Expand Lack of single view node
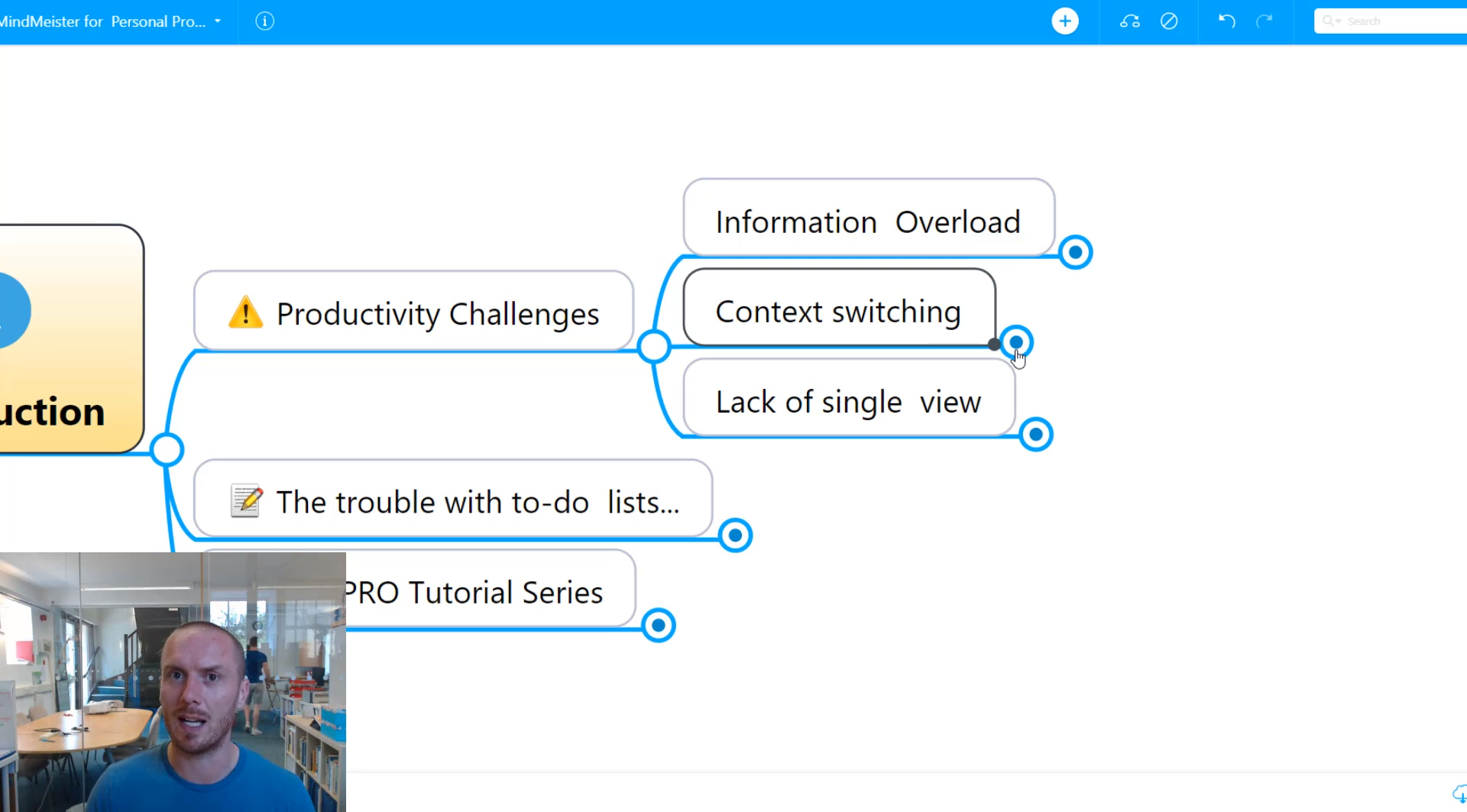 [1036, 434]
